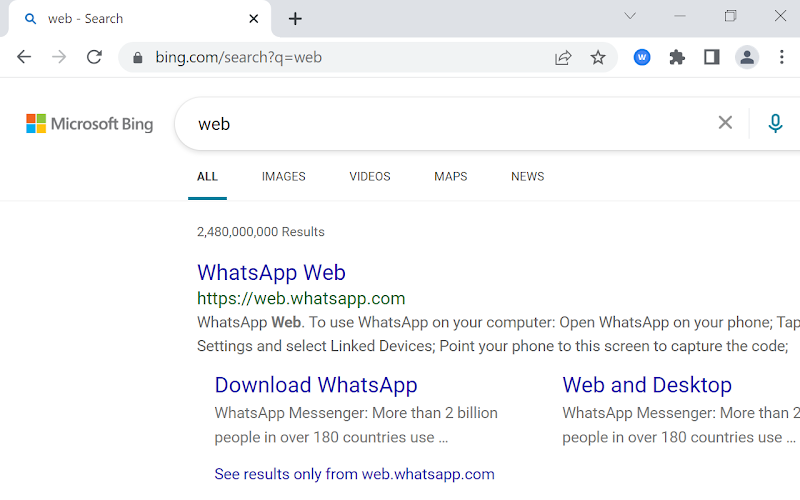See results only from web.whatsapp.com
The height and width of the screenshot is (500, 800).
tap(355, 474)
